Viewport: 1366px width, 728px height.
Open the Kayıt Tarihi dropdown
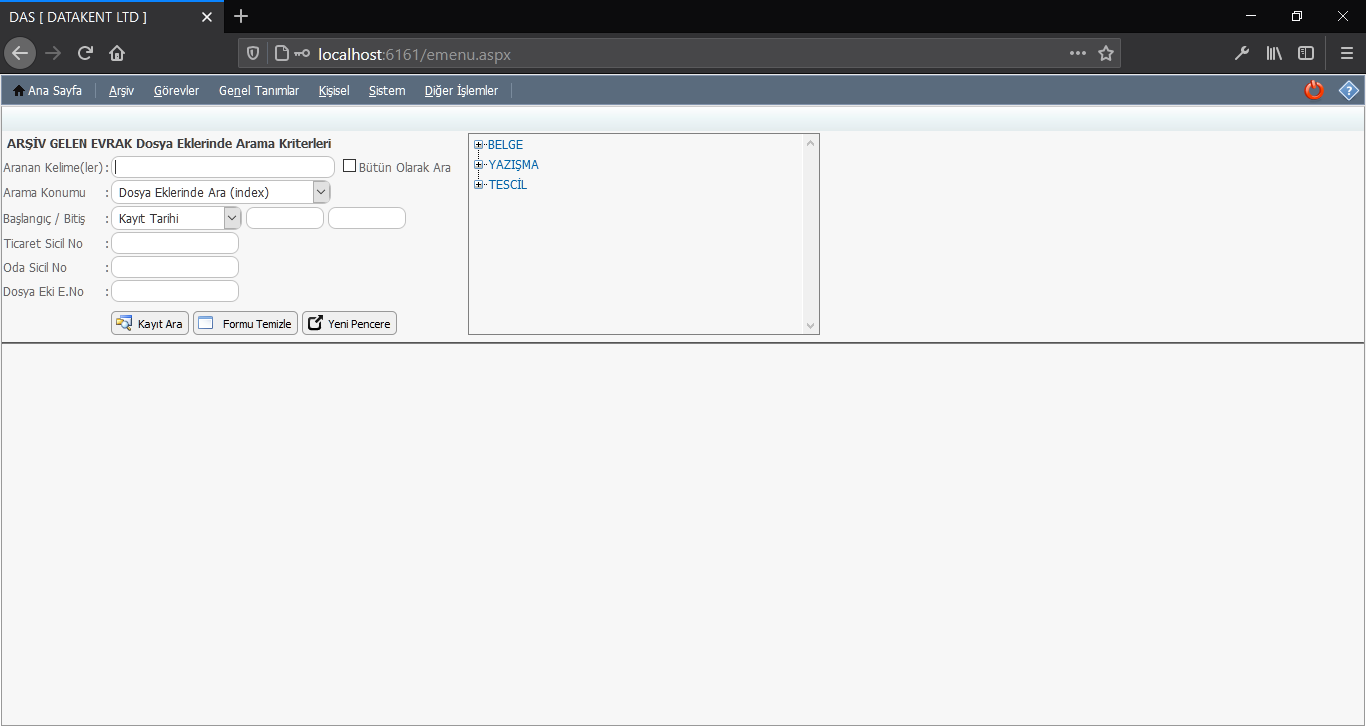coord(232,217)
